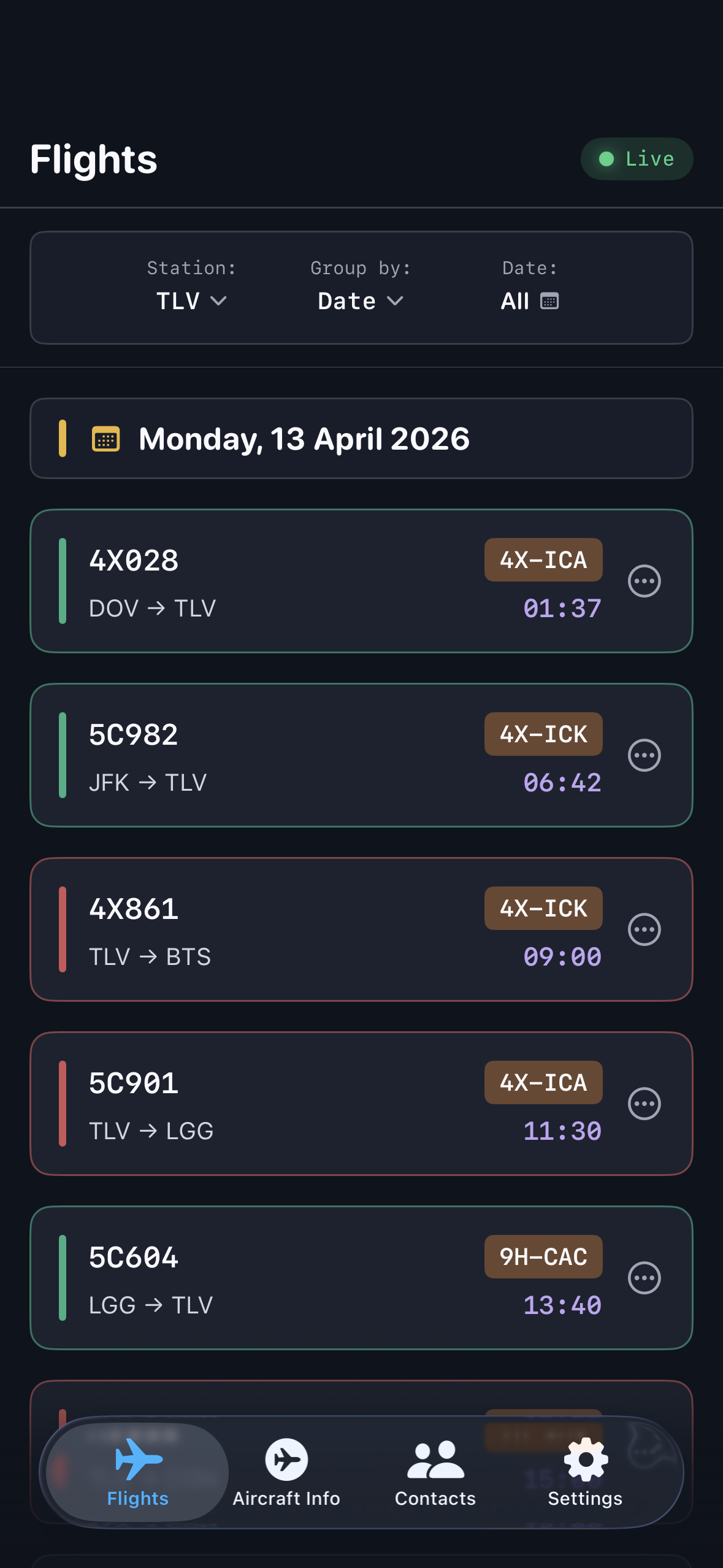
Task: Click the 4X-ICA tail badge on 4X028
Action: tap(543, 560)
